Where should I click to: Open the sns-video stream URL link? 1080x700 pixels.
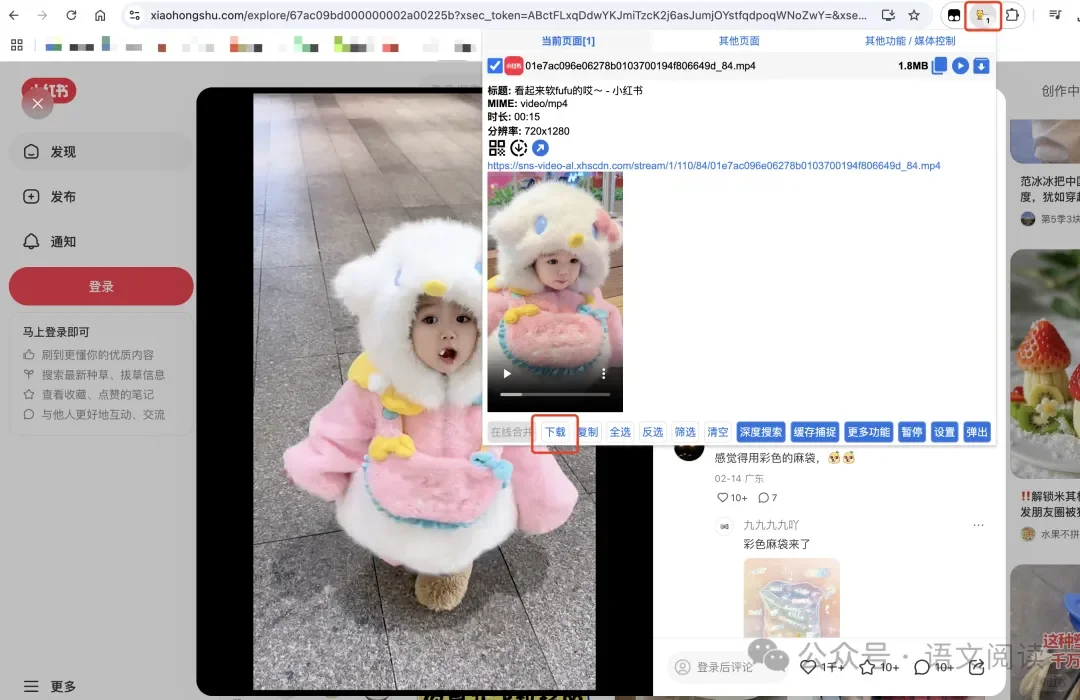click(714, 166)
